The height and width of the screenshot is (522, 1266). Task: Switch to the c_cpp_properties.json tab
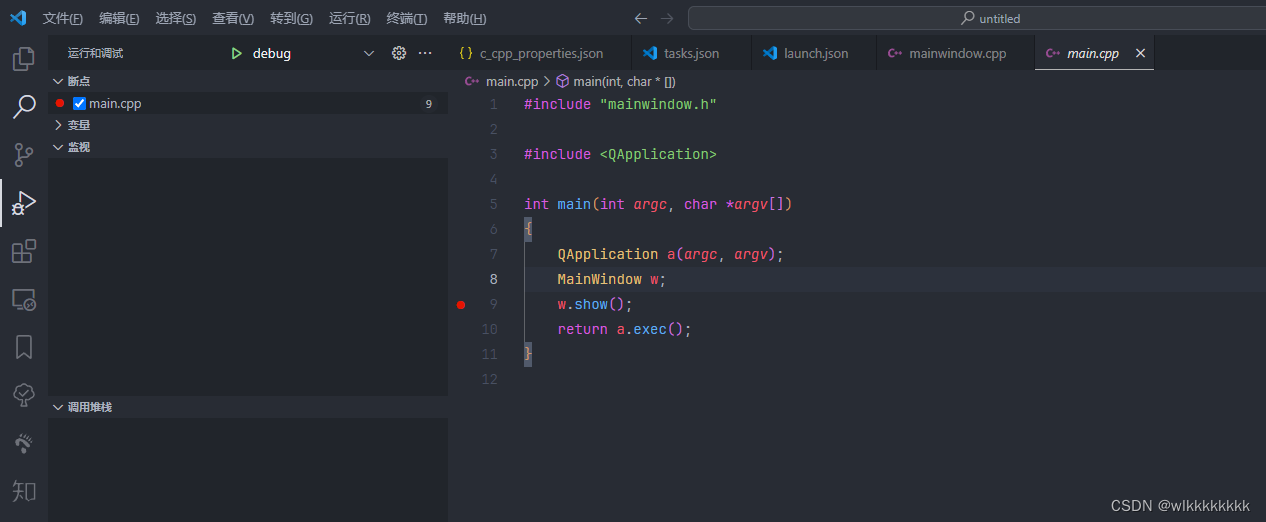(x=540, y=53)
